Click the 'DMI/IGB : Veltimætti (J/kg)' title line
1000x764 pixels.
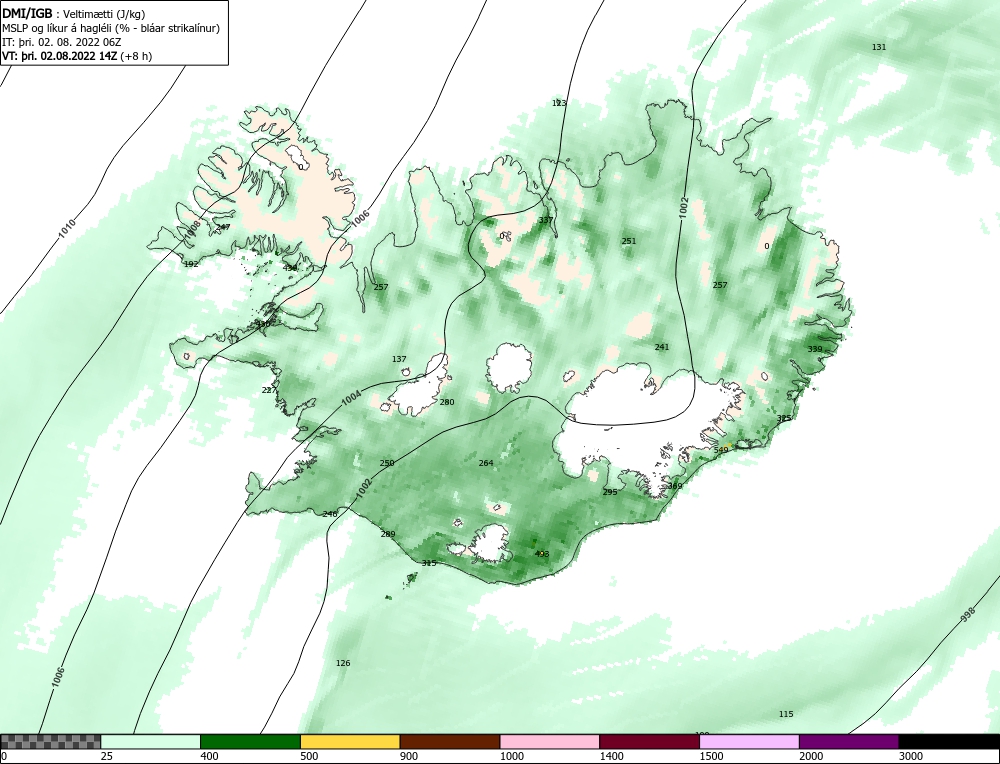point(74,14)
